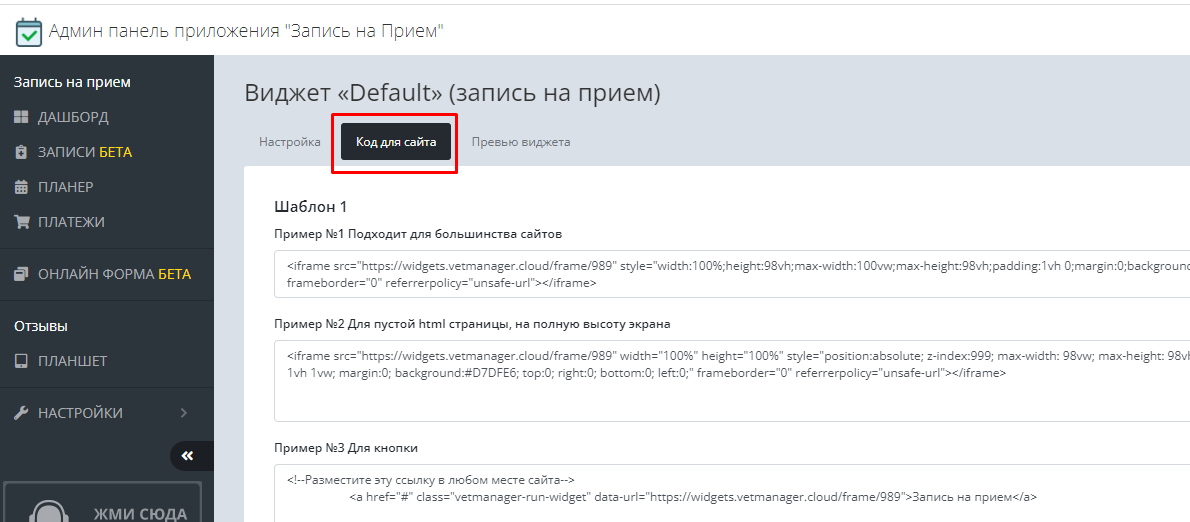
Task: Switch to the Настройка tab
Action: (290, 142)
